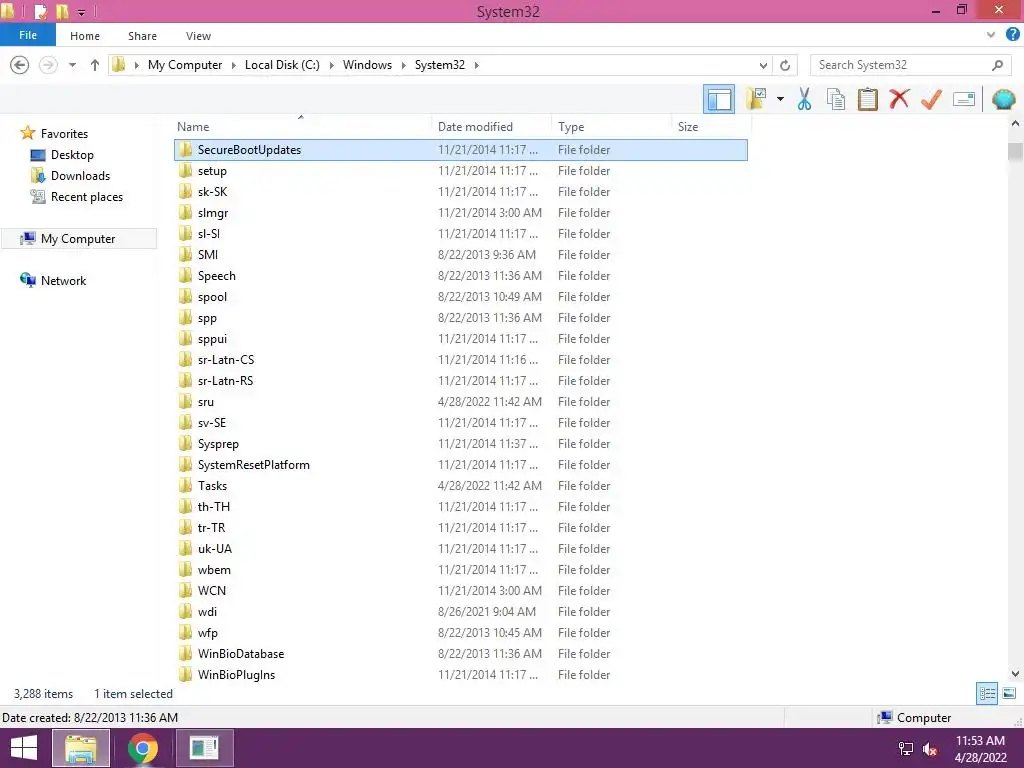1024x768 pixels.
Task: Click the folder options toolbar icon
Action: [x=756, y=99]
